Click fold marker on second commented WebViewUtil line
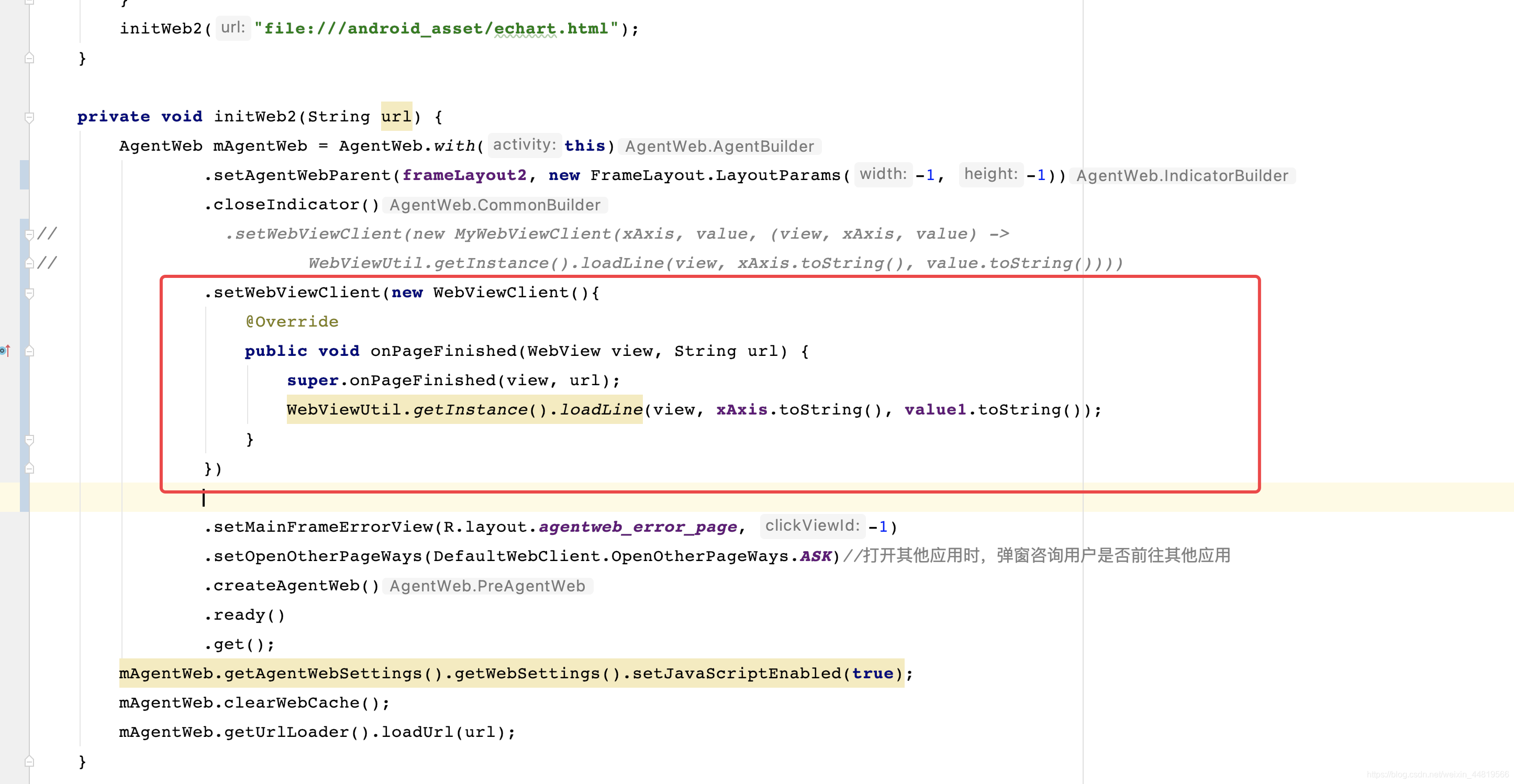The width and height of the screenshot is (1514, 784). [29, 263]
